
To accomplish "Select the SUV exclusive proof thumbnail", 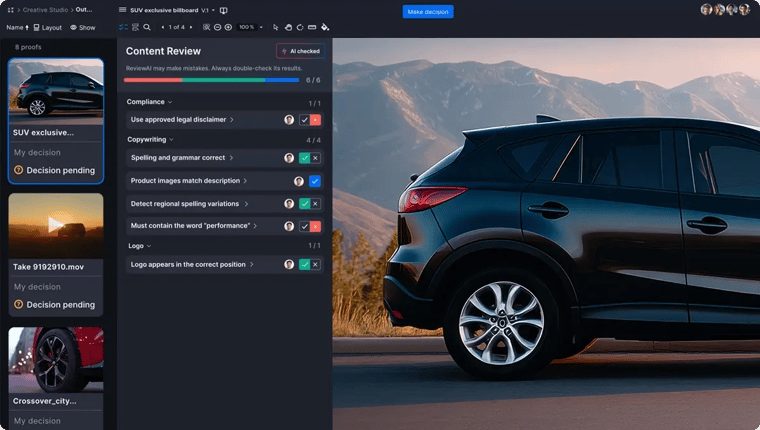I will (56, 91).
